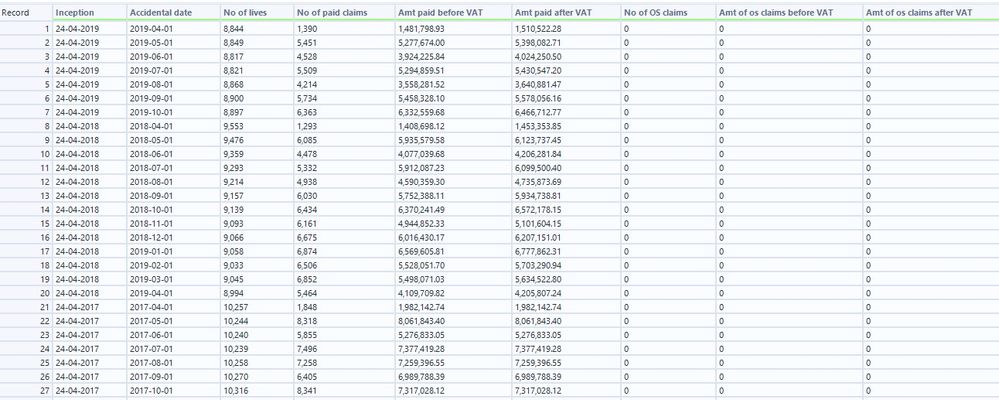
Task: Click paid claims cell 5,451
Action: [306, 43]
